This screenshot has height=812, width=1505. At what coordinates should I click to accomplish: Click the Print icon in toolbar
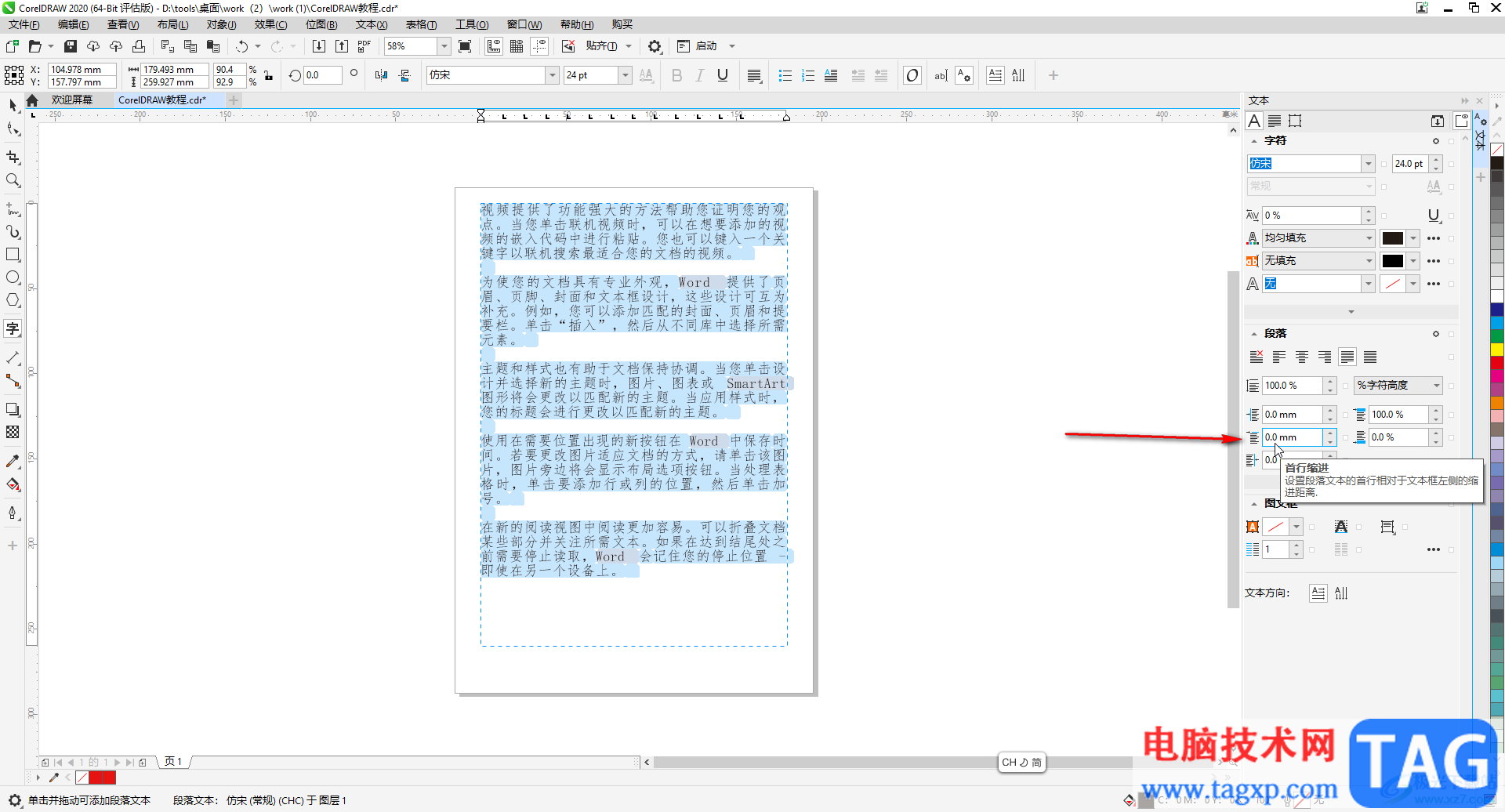coord(139,46)
